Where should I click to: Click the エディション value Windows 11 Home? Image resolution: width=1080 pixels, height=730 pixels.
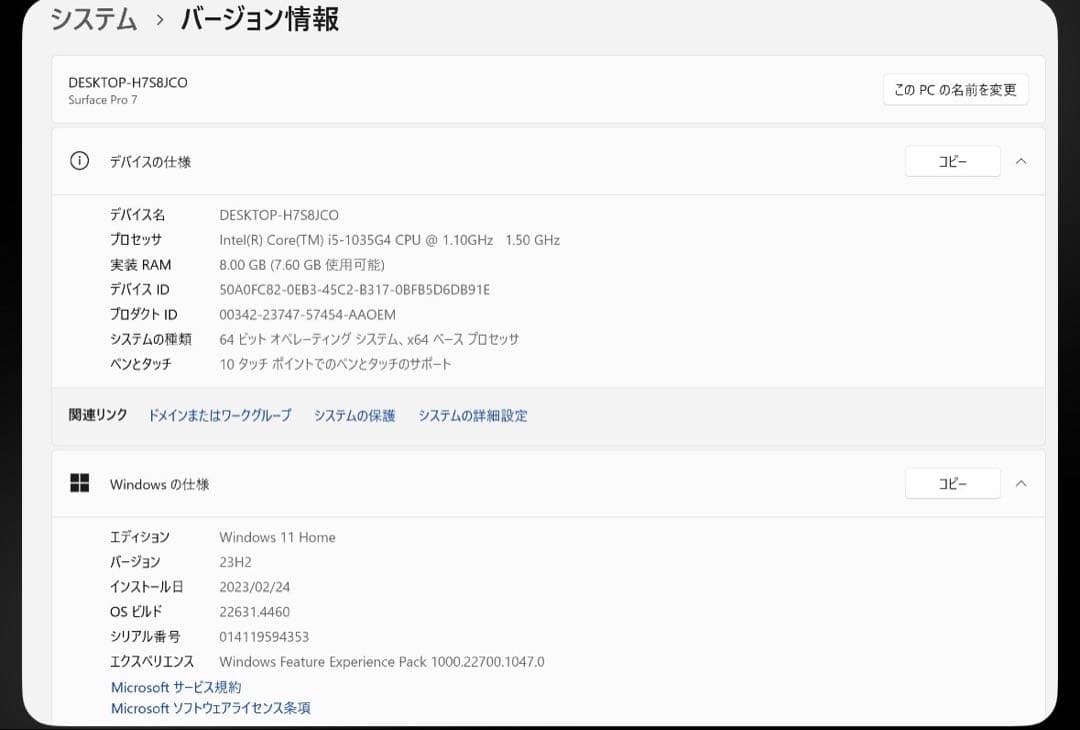[x=277, y=537]
